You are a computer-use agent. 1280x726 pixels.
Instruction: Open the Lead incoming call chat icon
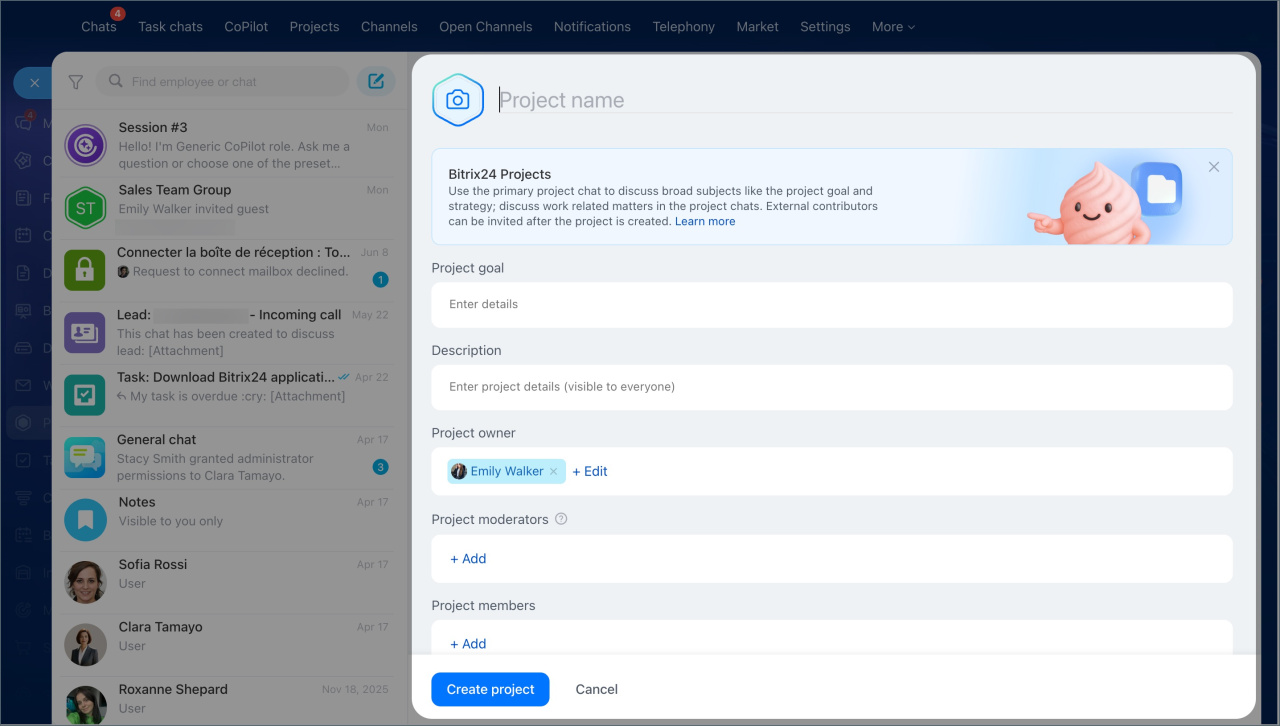86,332
